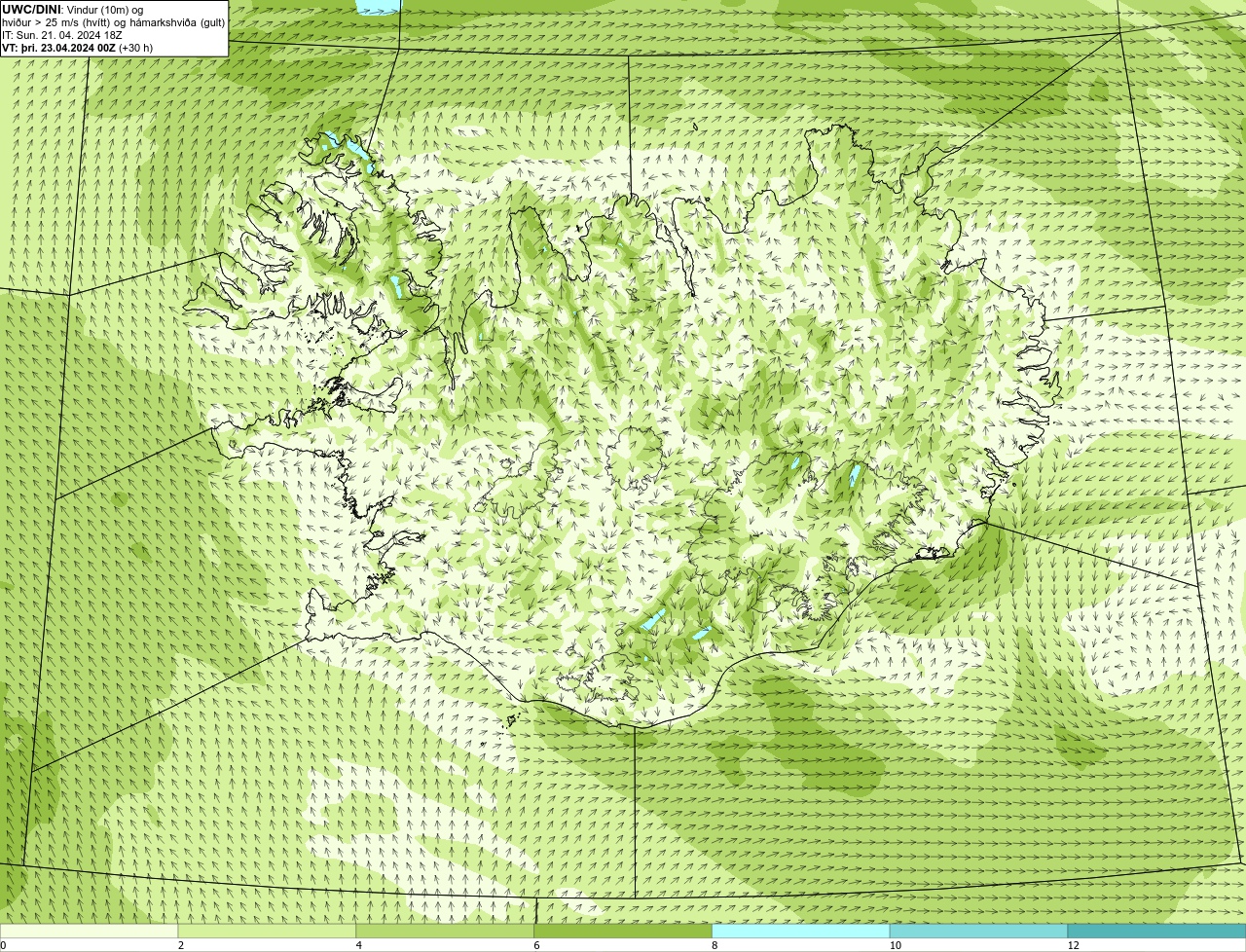Screen dimensions: 1246x952
Task: Click the 6–8 m/s dark green swatch
Action: (x=623, y=932)
